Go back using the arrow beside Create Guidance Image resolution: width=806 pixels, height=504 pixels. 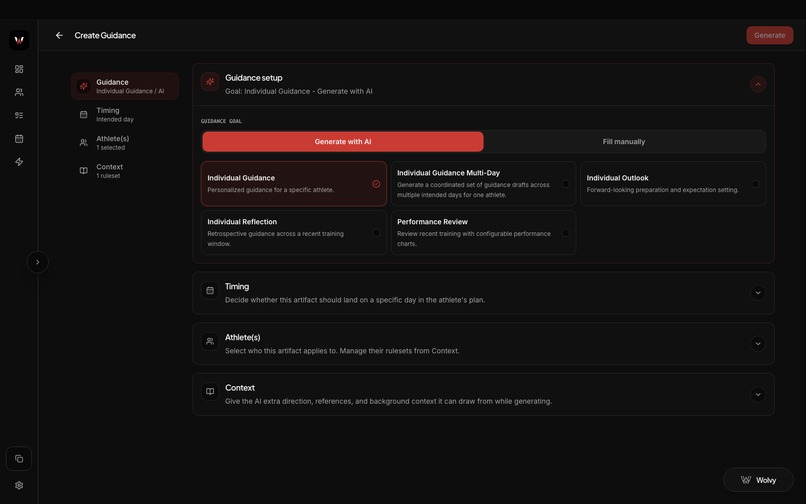click(59, 35)
